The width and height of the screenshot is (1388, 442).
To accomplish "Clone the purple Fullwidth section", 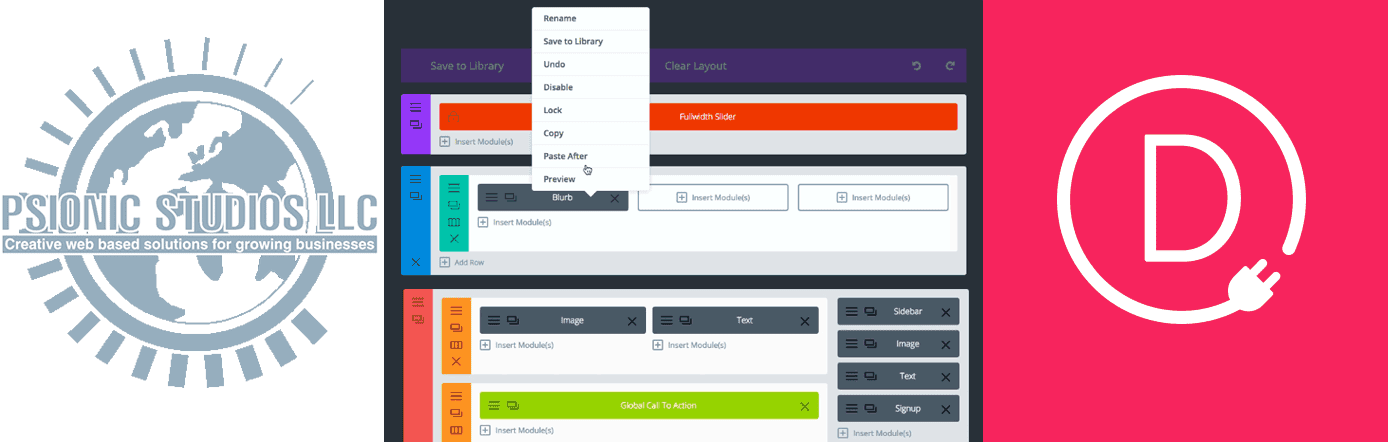I will pos(415,124).
